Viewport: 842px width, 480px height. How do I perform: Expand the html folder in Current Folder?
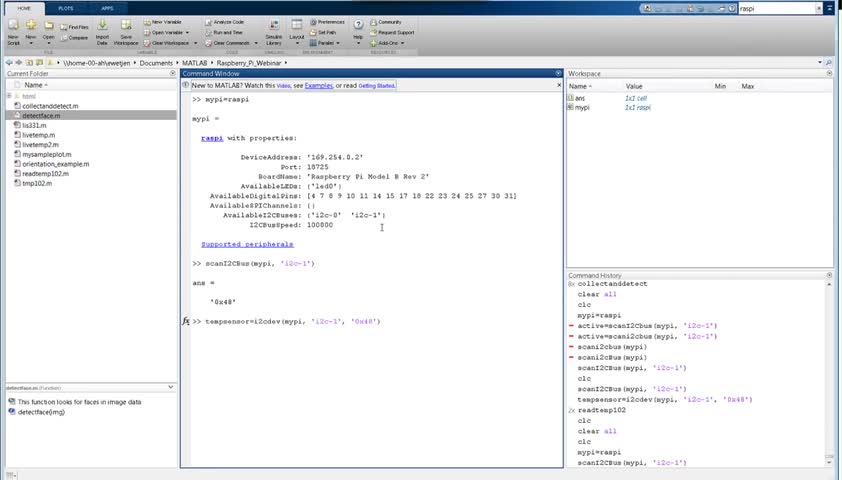pyautogui.click(x=11, y=96)
